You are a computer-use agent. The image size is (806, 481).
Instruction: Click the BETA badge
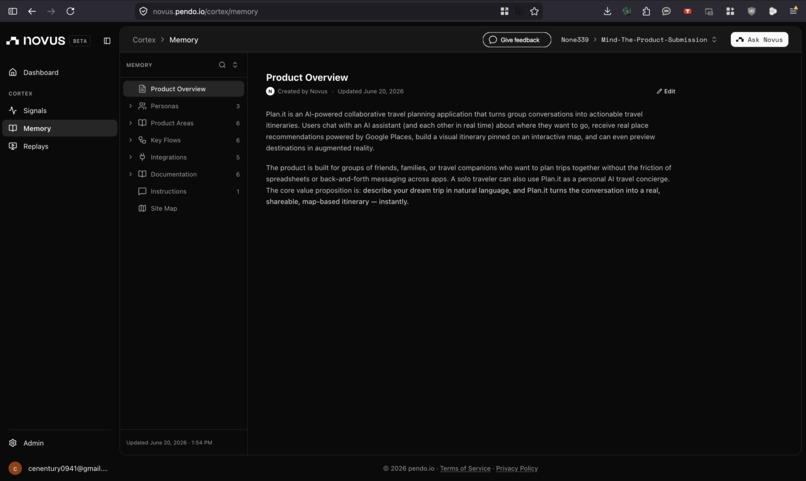(80, 41)
